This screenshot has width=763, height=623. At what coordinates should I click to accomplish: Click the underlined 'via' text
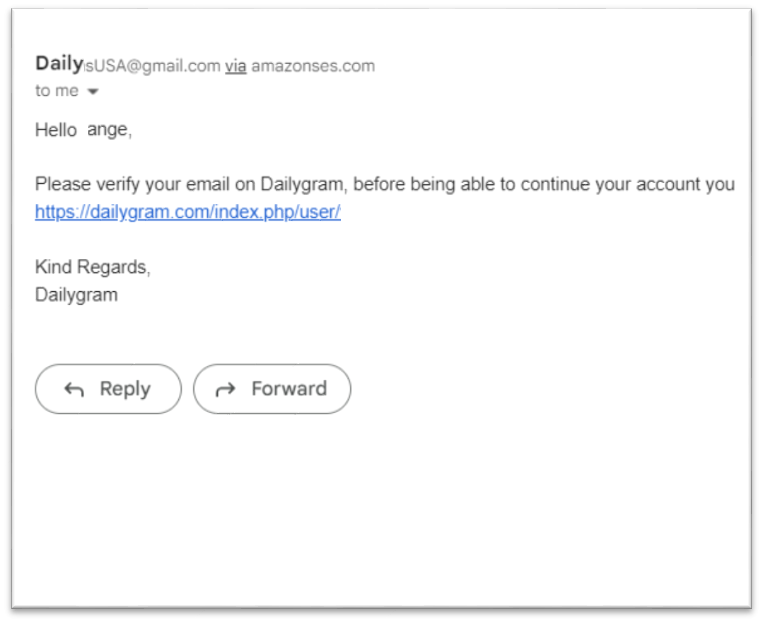click(236, 66)
